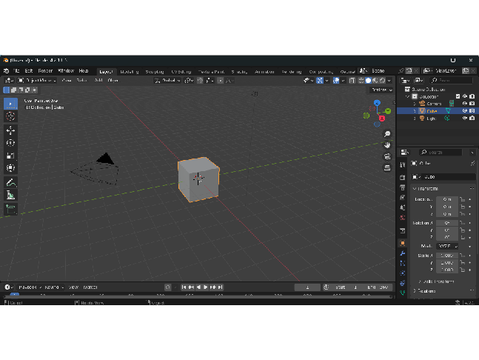Open the File menu

16,71
